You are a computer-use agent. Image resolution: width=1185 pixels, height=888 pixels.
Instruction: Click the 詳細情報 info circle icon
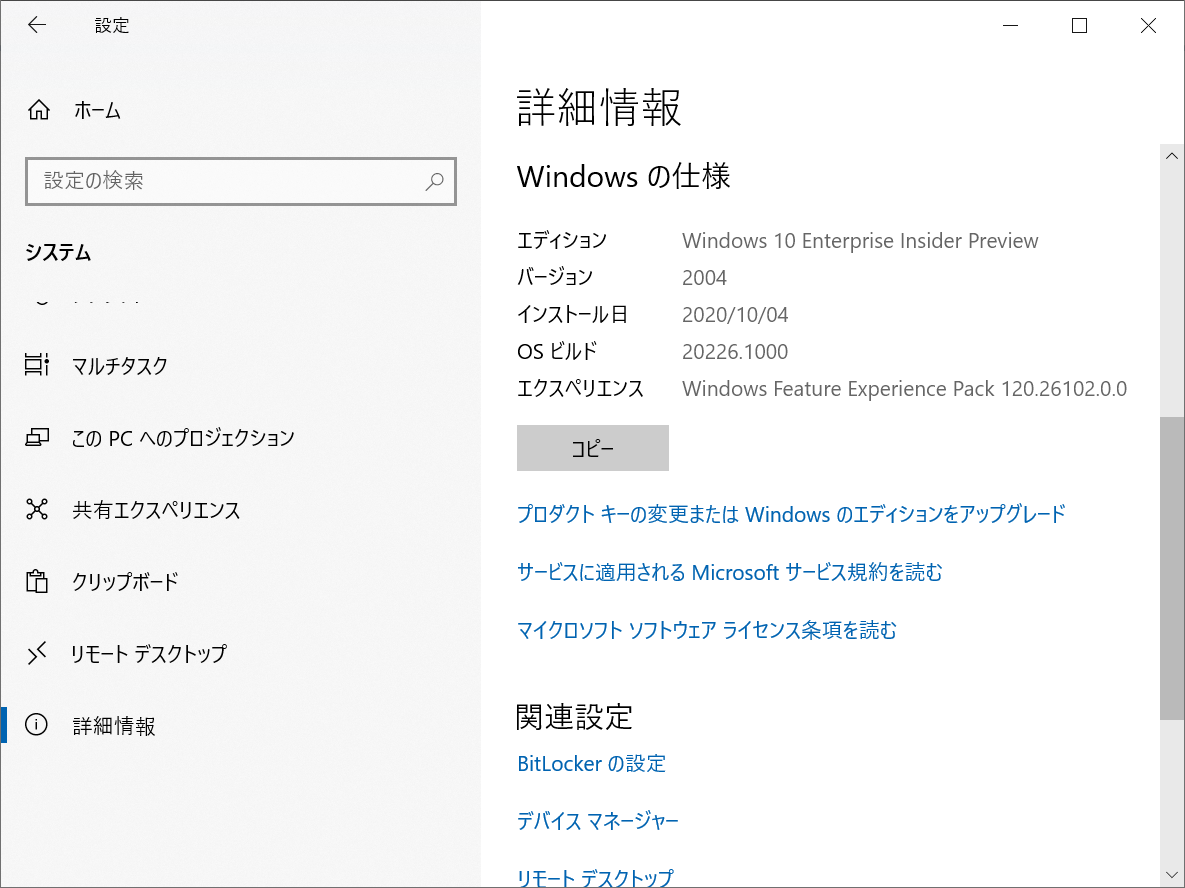tap(36, 725)
